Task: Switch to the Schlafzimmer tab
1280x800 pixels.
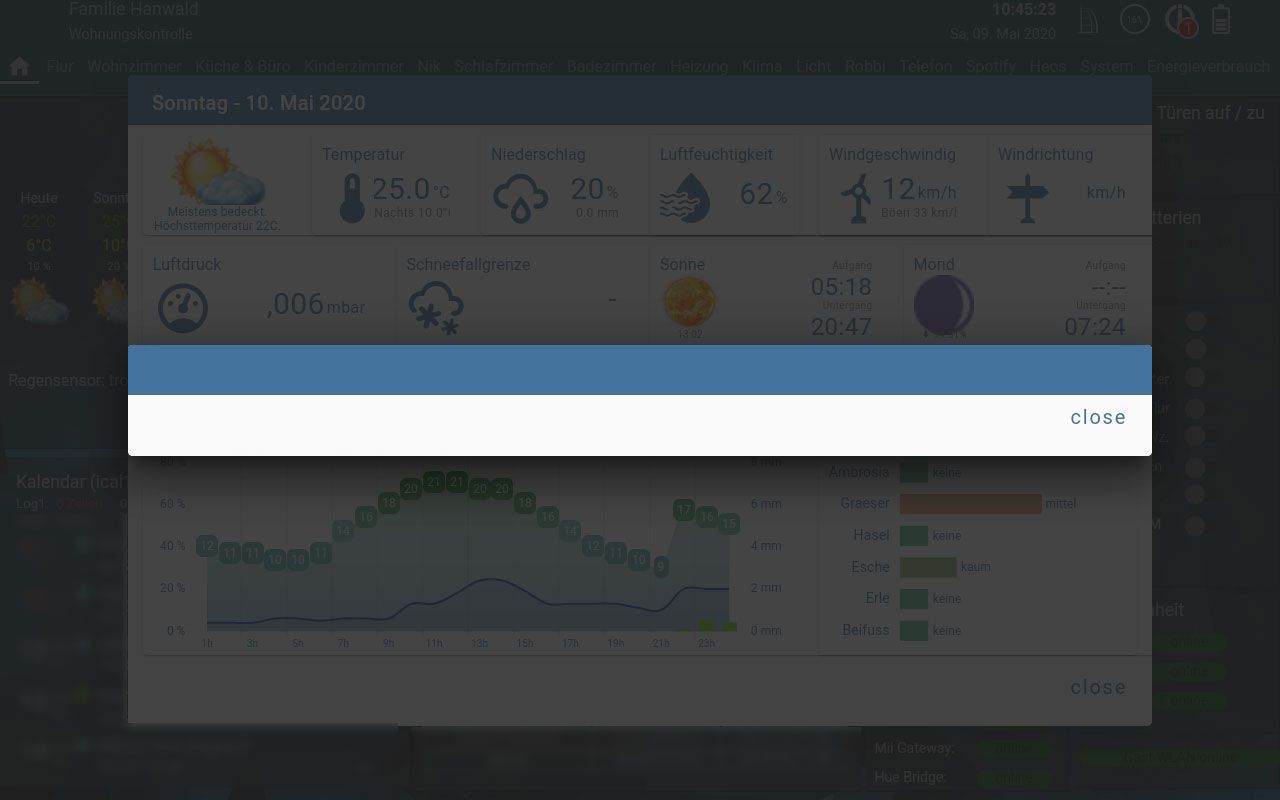Action: click(x=503, y=66)
